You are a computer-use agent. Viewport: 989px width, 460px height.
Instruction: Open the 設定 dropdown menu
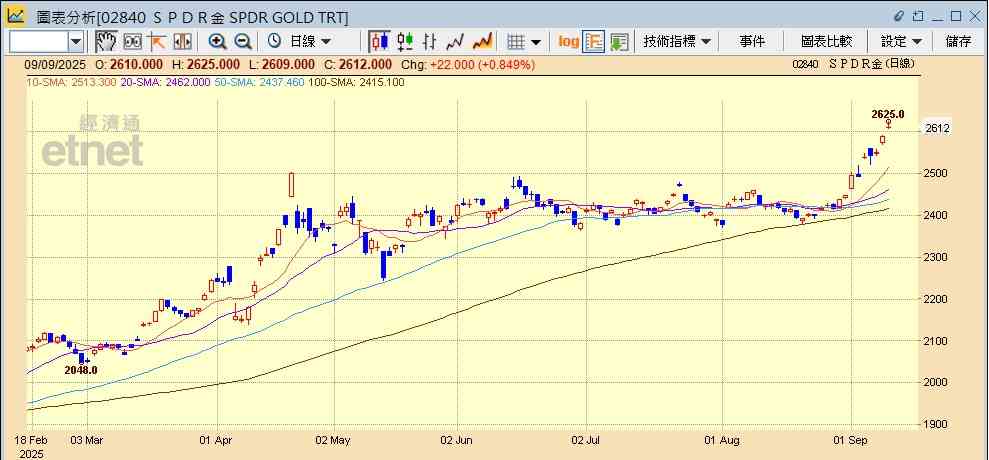pyautogui.click(x=901, y=42)
